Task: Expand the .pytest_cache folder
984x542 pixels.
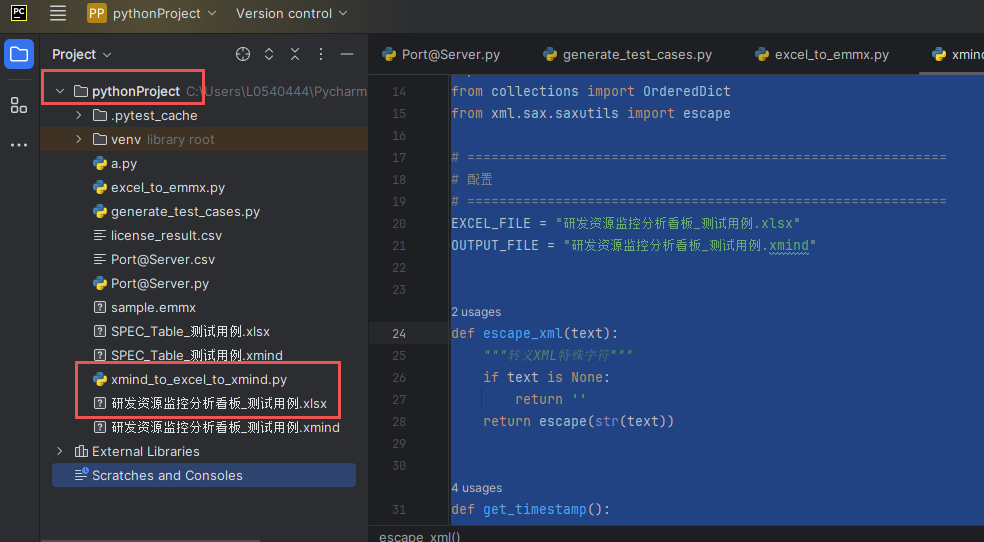Action: coord(78,115)
